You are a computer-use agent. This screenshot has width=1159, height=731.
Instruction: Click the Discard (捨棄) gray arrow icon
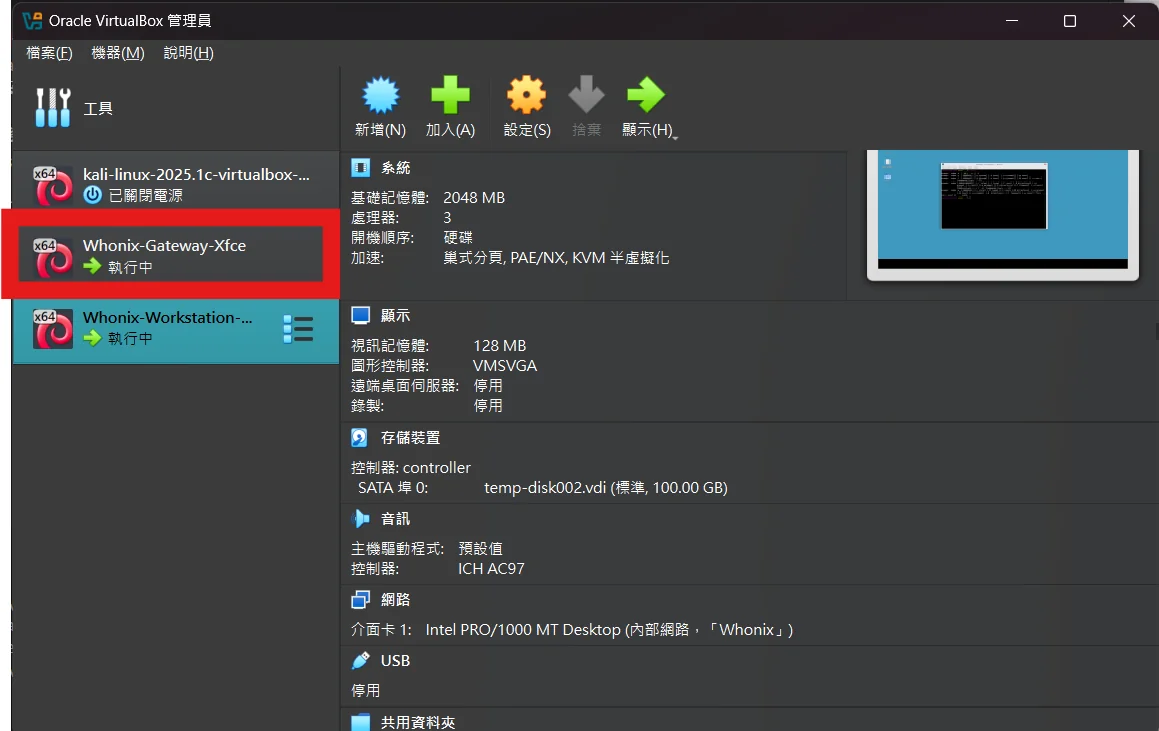tap(586, 96)
